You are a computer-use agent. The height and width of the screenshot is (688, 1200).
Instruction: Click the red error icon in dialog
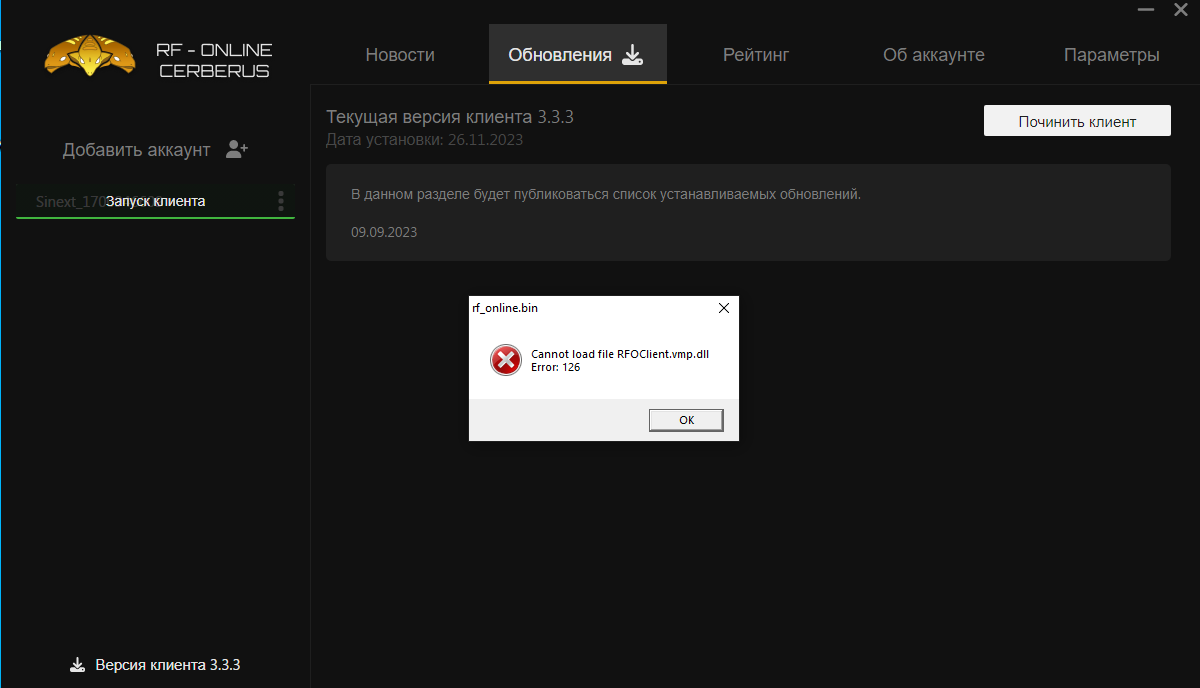506,359
